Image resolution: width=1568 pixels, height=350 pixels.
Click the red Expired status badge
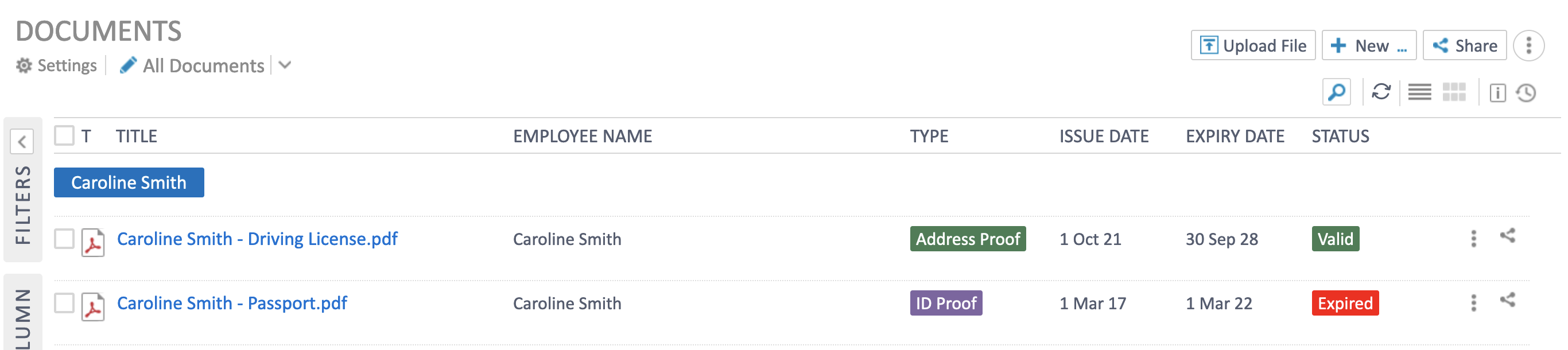point(1345,303)
